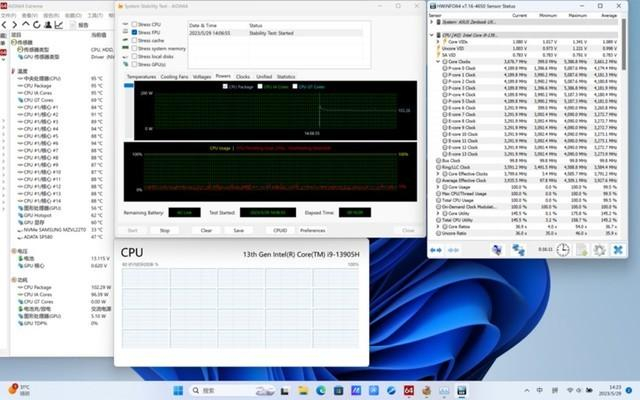Select Total CPU Usage row in HWiNFO
The width and height of the screenshot is (640, 400).
tap(528, 200)
